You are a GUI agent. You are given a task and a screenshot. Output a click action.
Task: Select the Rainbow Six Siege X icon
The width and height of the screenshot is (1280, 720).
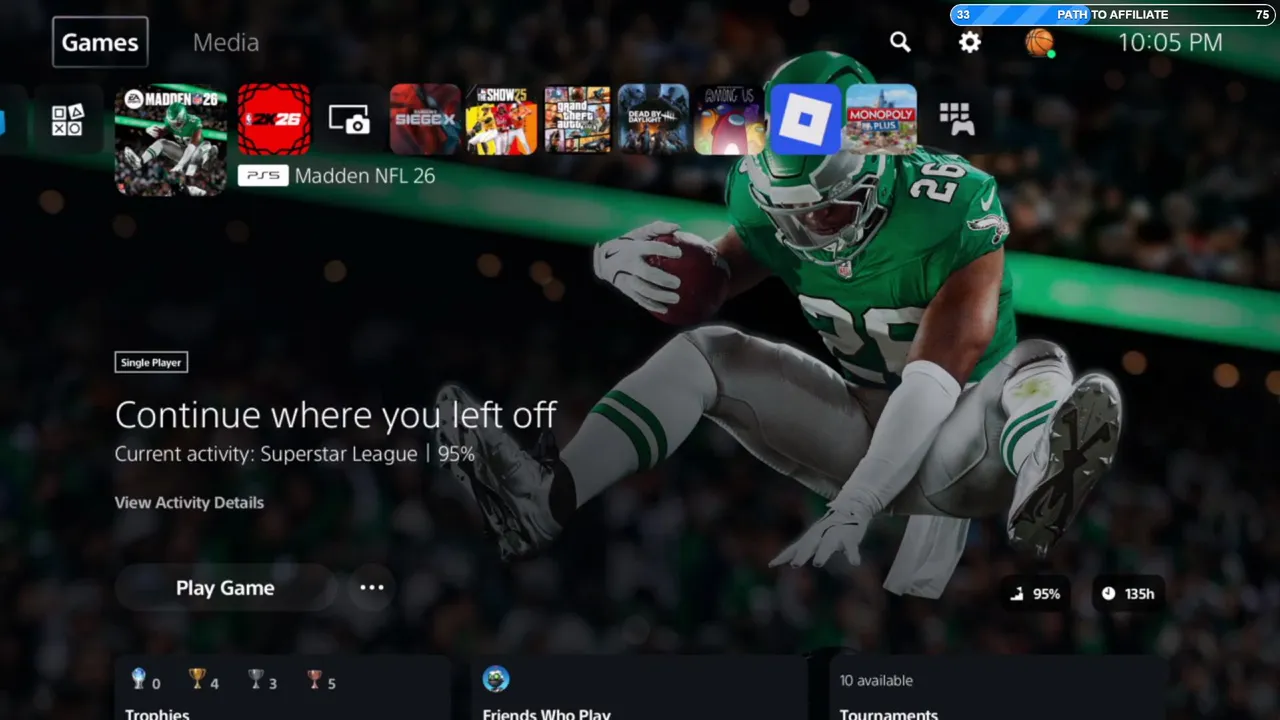point(425,119)
